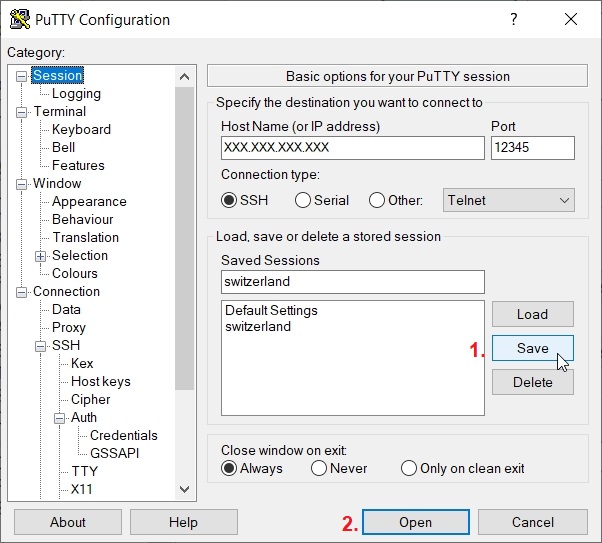Click the category tree scroll down arrow
Image resolution: width=602 pixels, height=543 pixels.
(184, 489)
